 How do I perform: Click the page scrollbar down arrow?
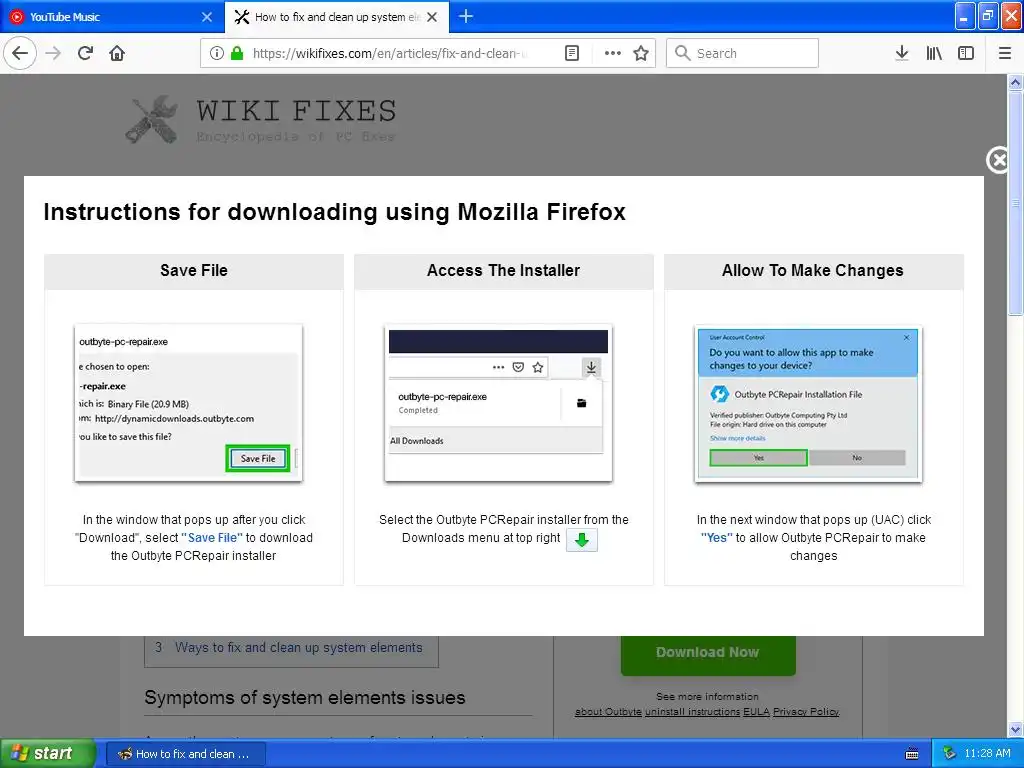[1015, 729]
